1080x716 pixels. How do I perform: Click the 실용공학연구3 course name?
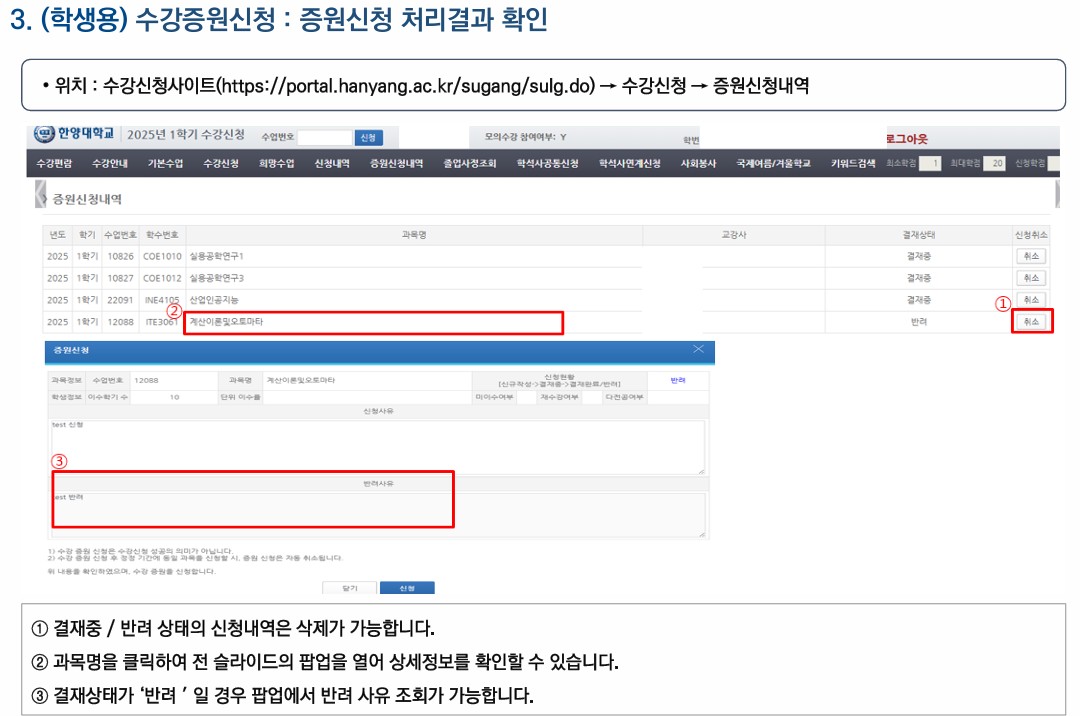pos(217,278)
